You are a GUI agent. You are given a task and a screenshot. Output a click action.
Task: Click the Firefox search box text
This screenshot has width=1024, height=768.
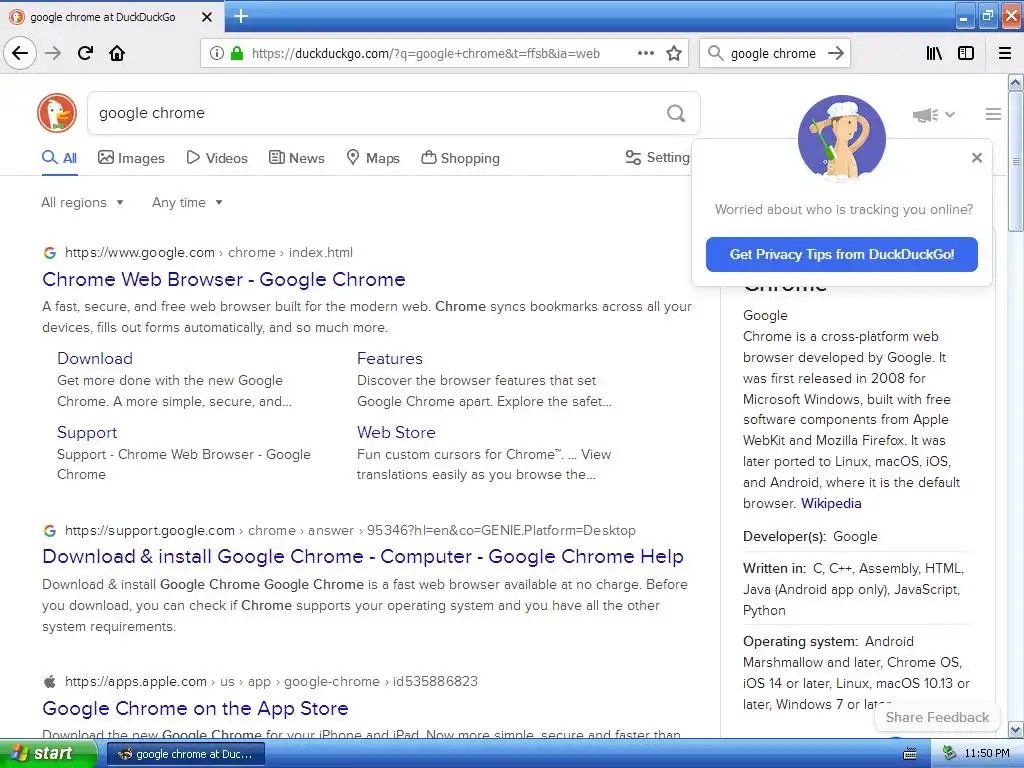[x=773, y=54]
